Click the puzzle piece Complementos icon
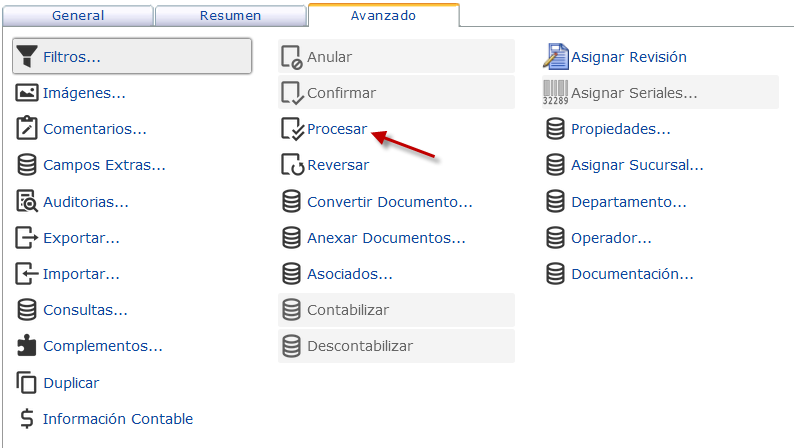Screen dimensions: 794x448 click(27, 346)
